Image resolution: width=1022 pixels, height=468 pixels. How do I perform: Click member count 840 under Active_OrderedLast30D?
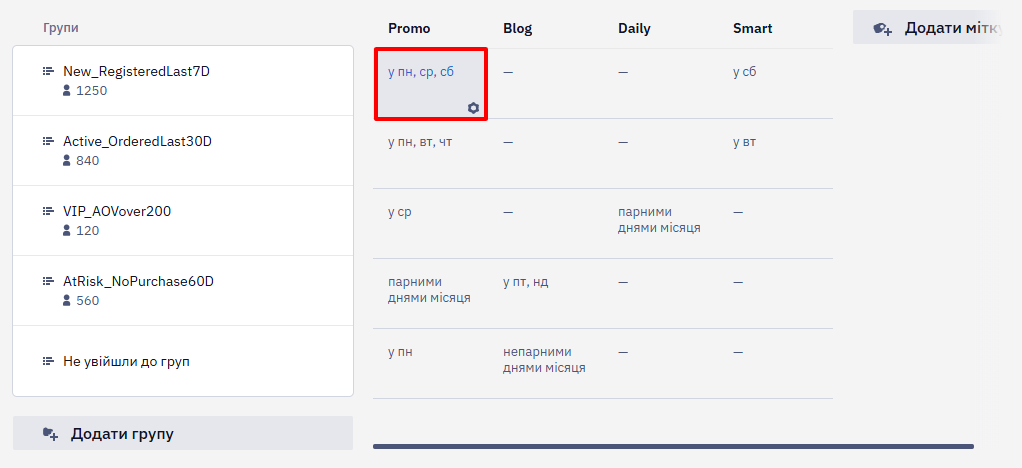click(x=87, y=160)
